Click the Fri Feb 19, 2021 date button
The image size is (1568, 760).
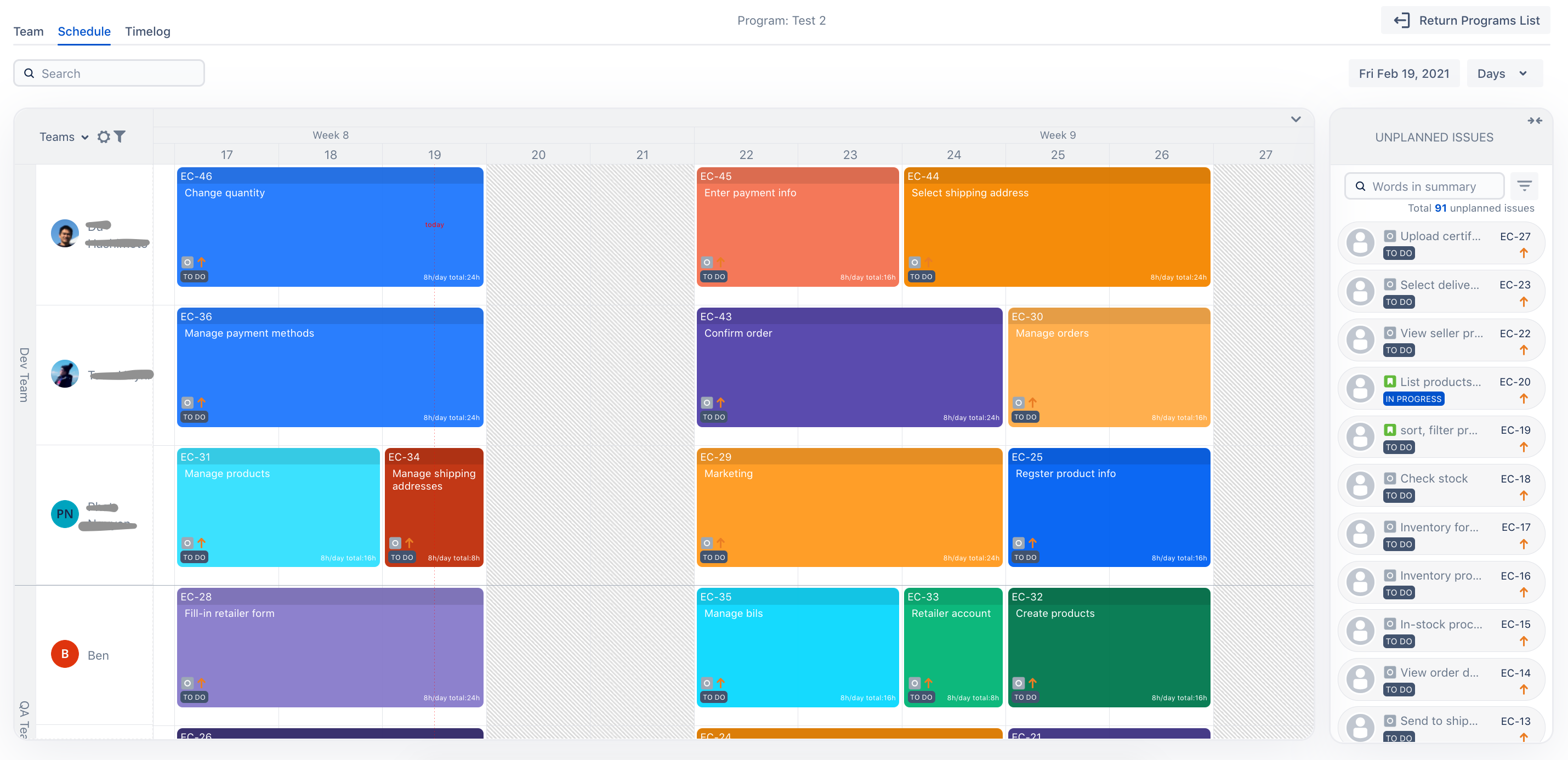coord(1404,73)
